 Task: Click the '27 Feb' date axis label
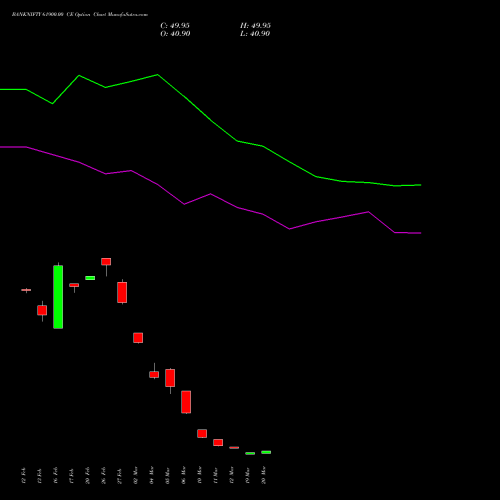click(119, 475)
